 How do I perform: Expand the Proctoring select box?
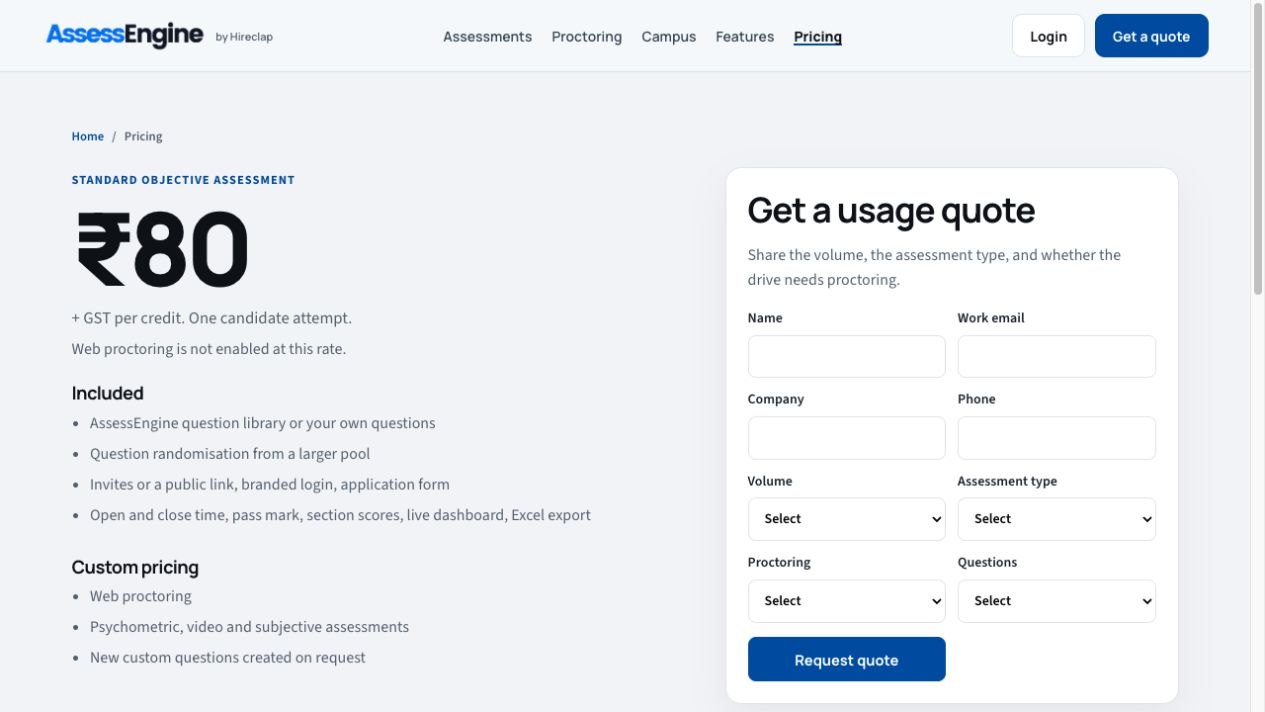pyautogui.click(x=846, y=601)
